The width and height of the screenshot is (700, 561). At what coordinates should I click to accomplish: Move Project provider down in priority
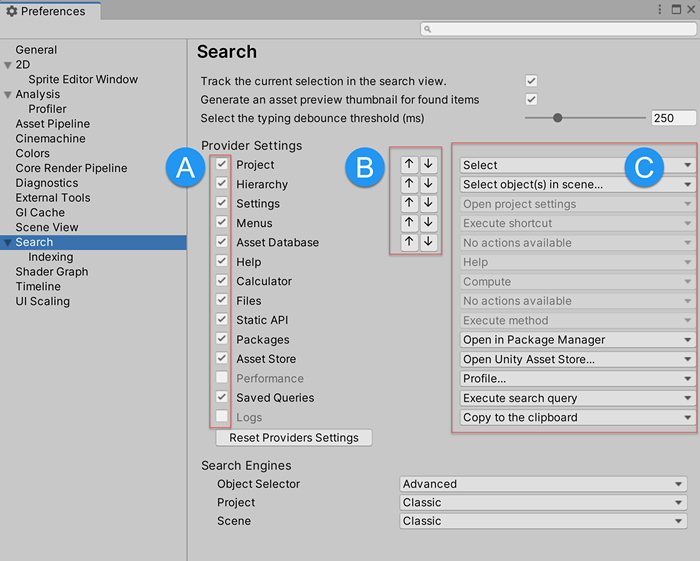pos(429,164)
